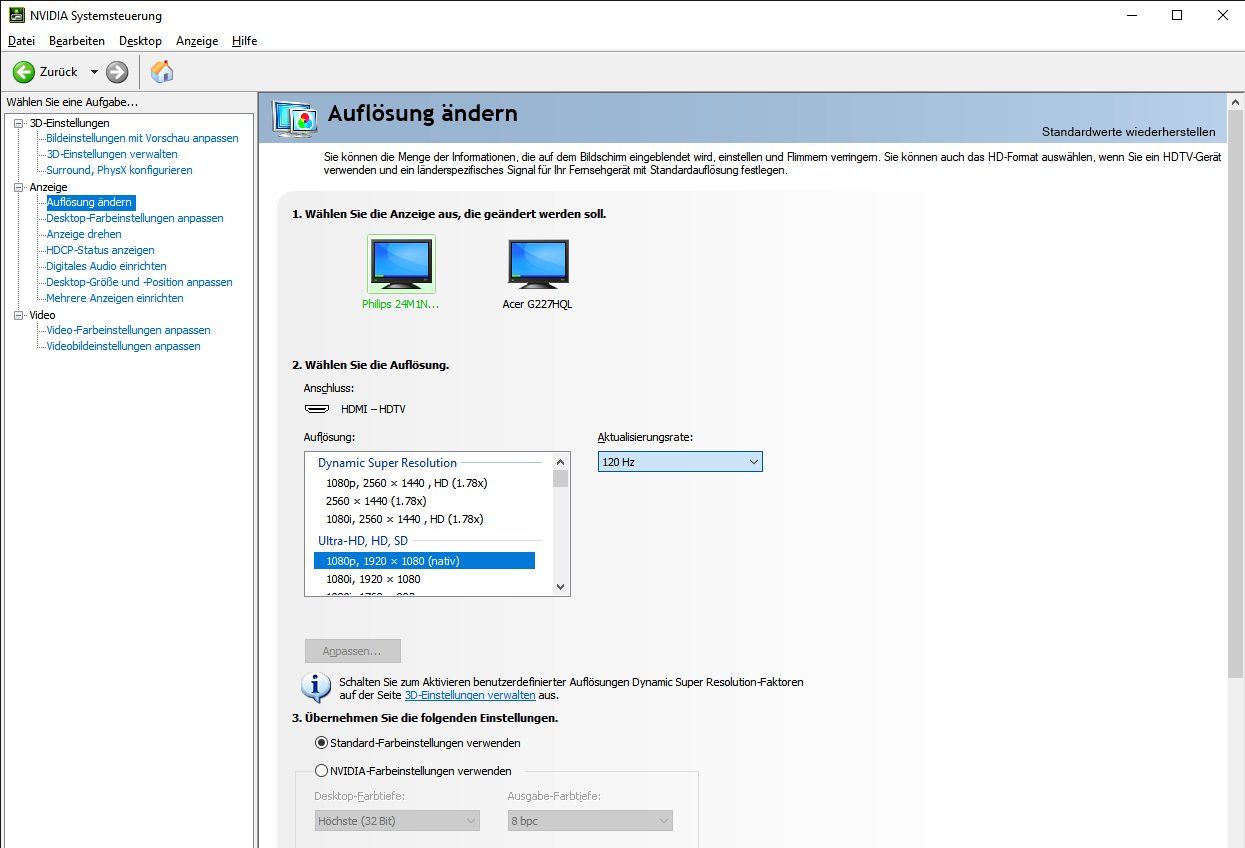Open 3D-Einstellungen verwalten in sidebar
This screenshot has width=1245, height=848.
112,154
